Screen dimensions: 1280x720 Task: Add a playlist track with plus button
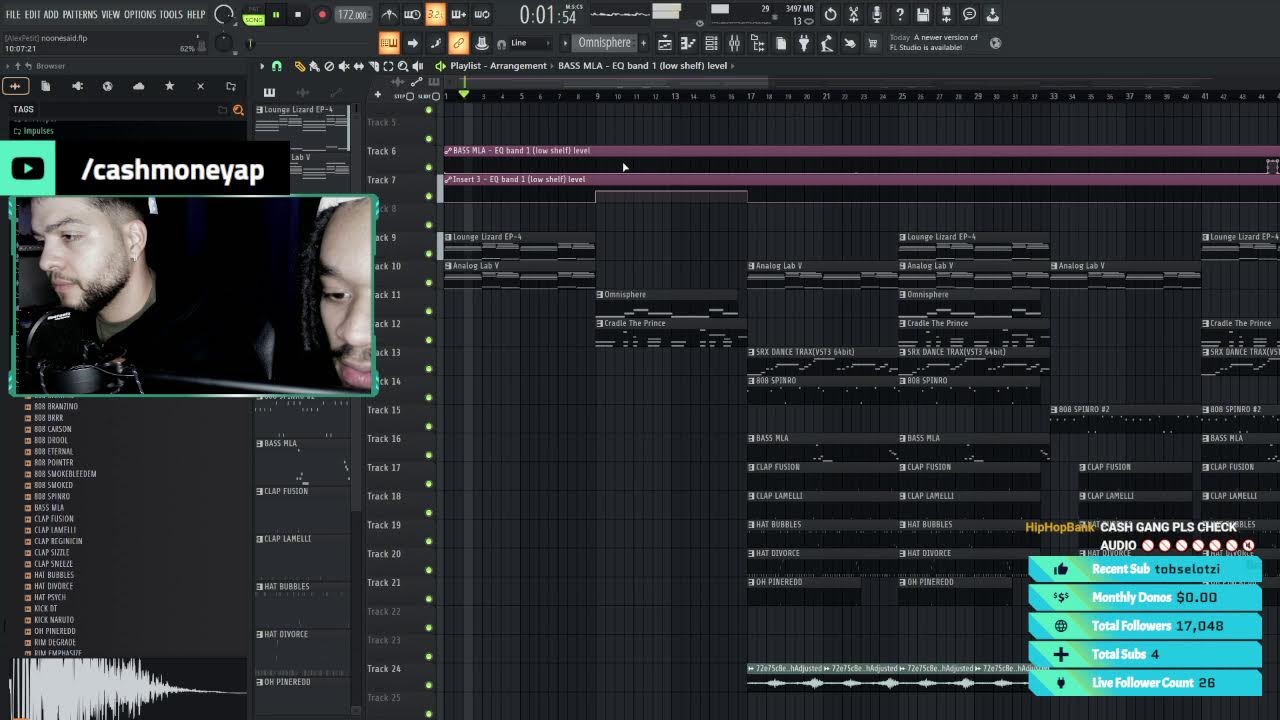point(377,95)
